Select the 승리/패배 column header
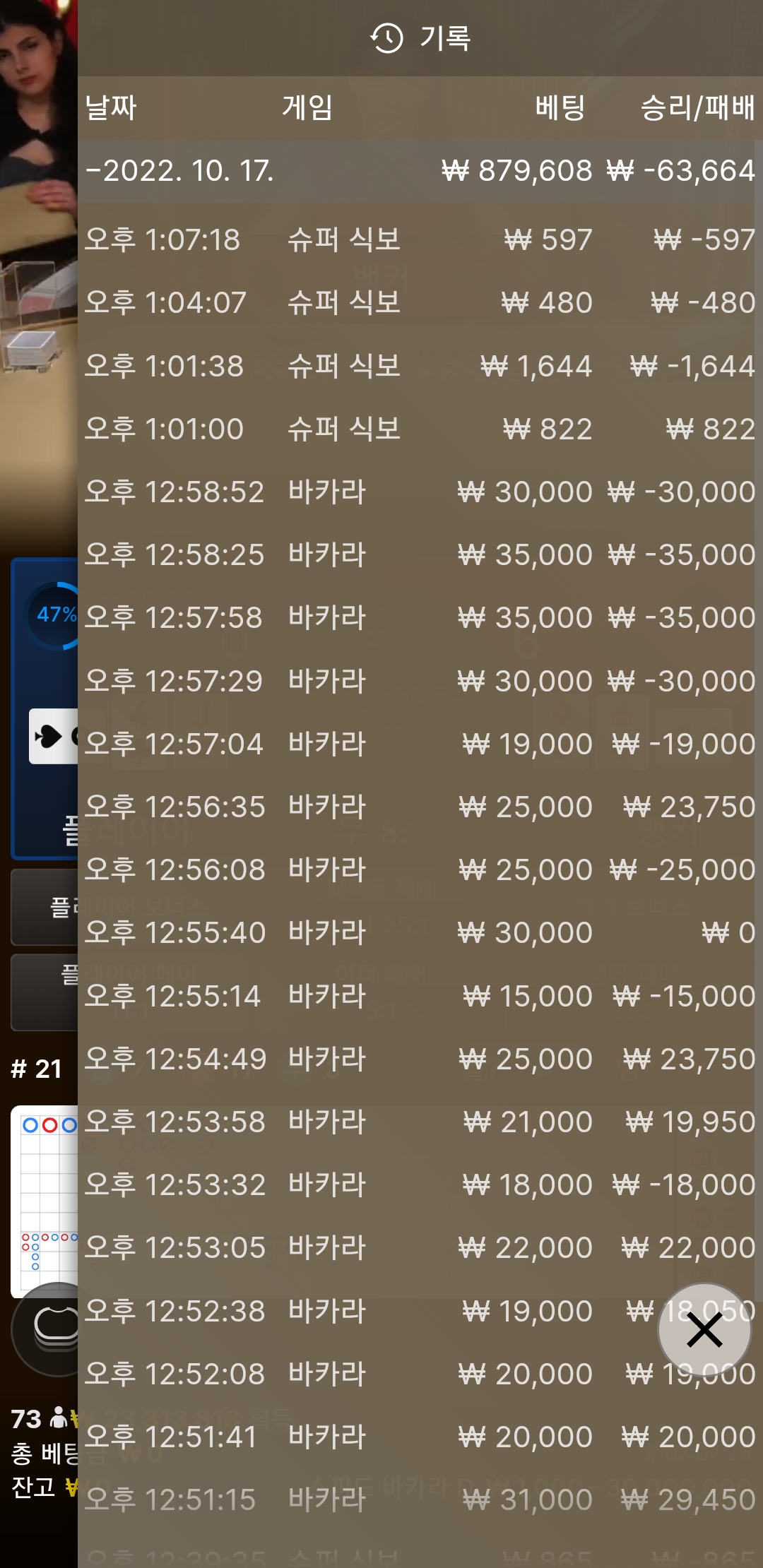The image size is (763, 1568). (x=697, y=108)
